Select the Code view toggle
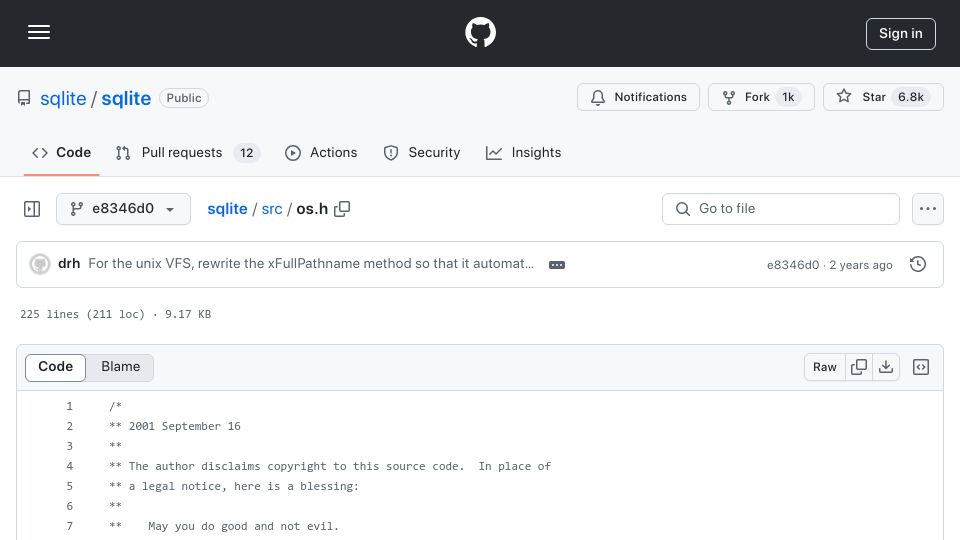Image resolution: width=960 pixels, height=540 pixels. pyautogui.click(x=55, y=367)
